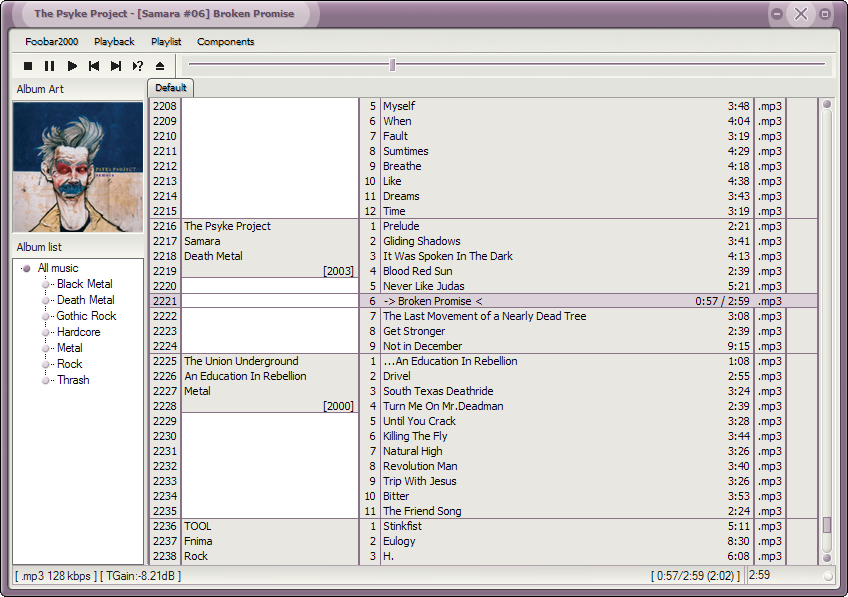Click the playlist vertical scrollbar thumb

(826, 525)
